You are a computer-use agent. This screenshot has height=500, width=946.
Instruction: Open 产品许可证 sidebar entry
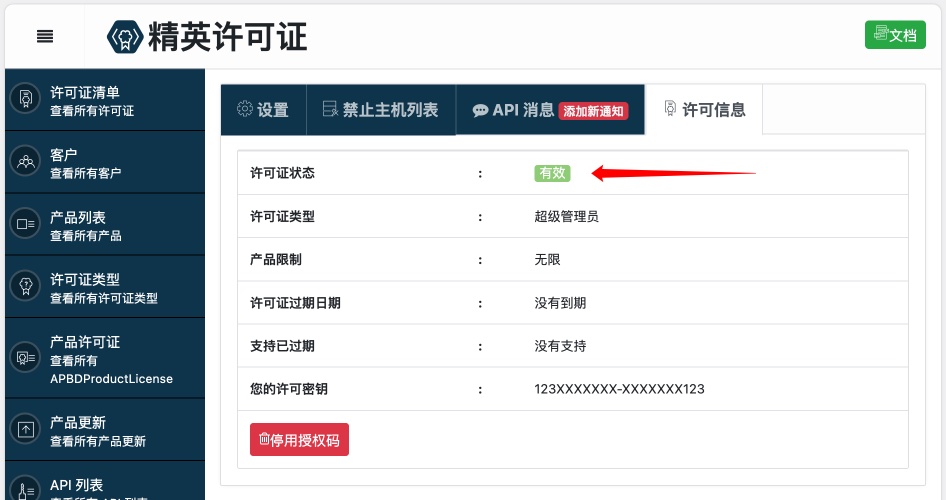[104, 359]
